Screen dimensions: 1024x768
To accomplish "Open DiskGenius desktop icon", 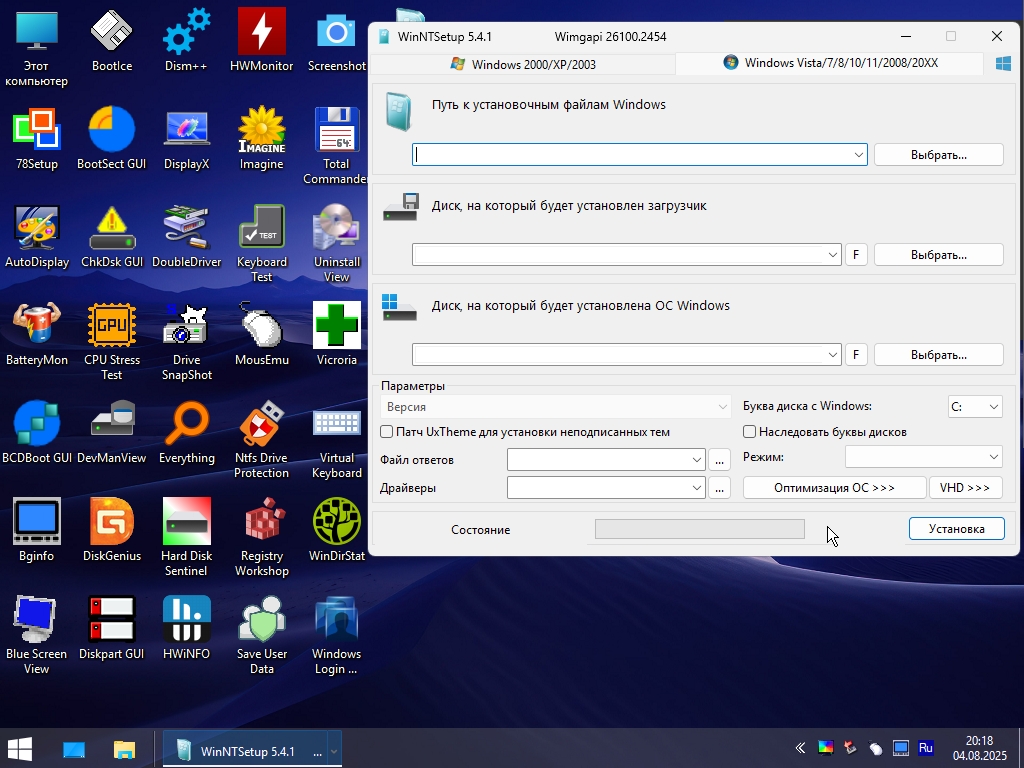I will click(x=112, y=530).
